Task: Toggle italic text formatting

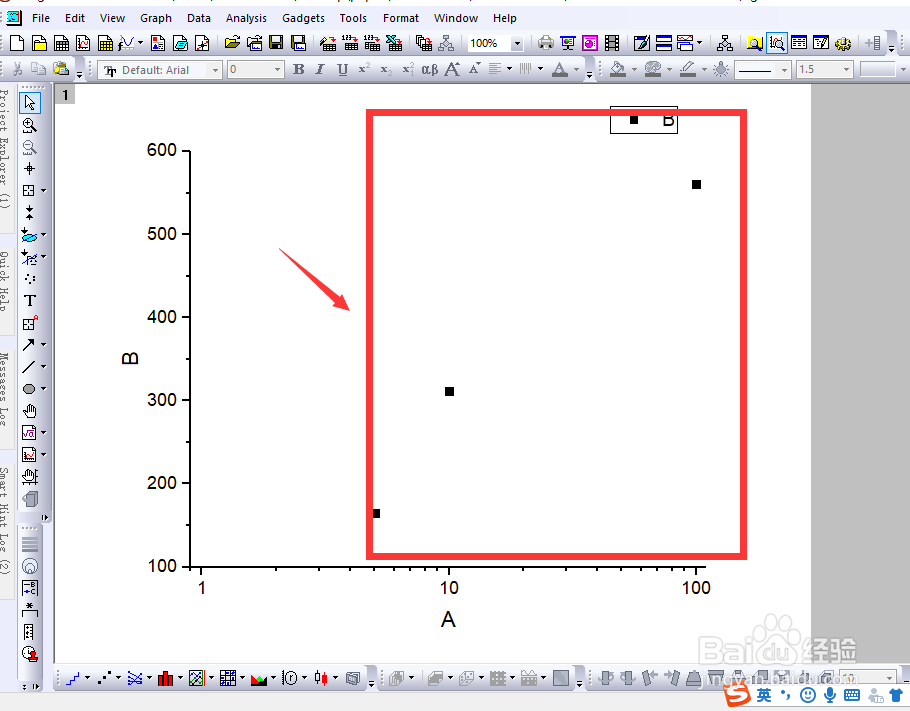Action: (320, 69)
